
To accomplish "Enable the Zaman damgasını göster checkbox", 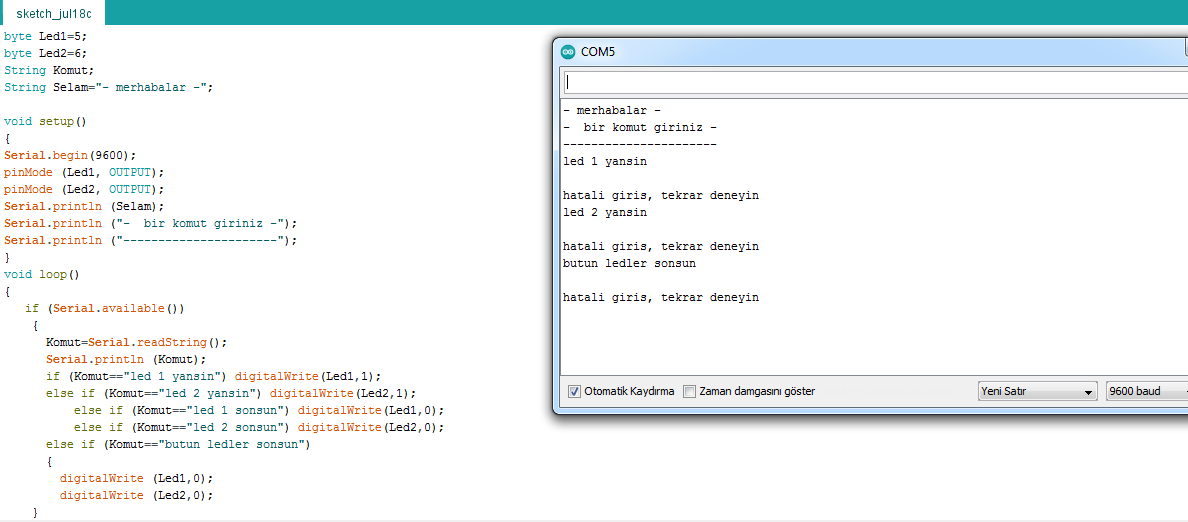I will click(x=689, y=392).
